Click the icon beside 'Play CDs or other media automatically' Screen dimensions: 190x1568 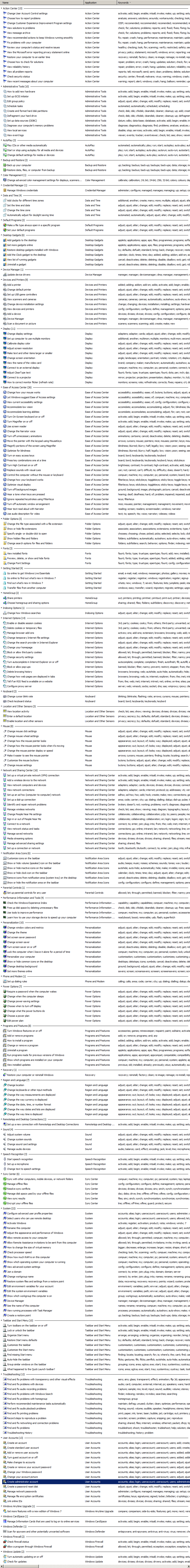coord(5,145)
